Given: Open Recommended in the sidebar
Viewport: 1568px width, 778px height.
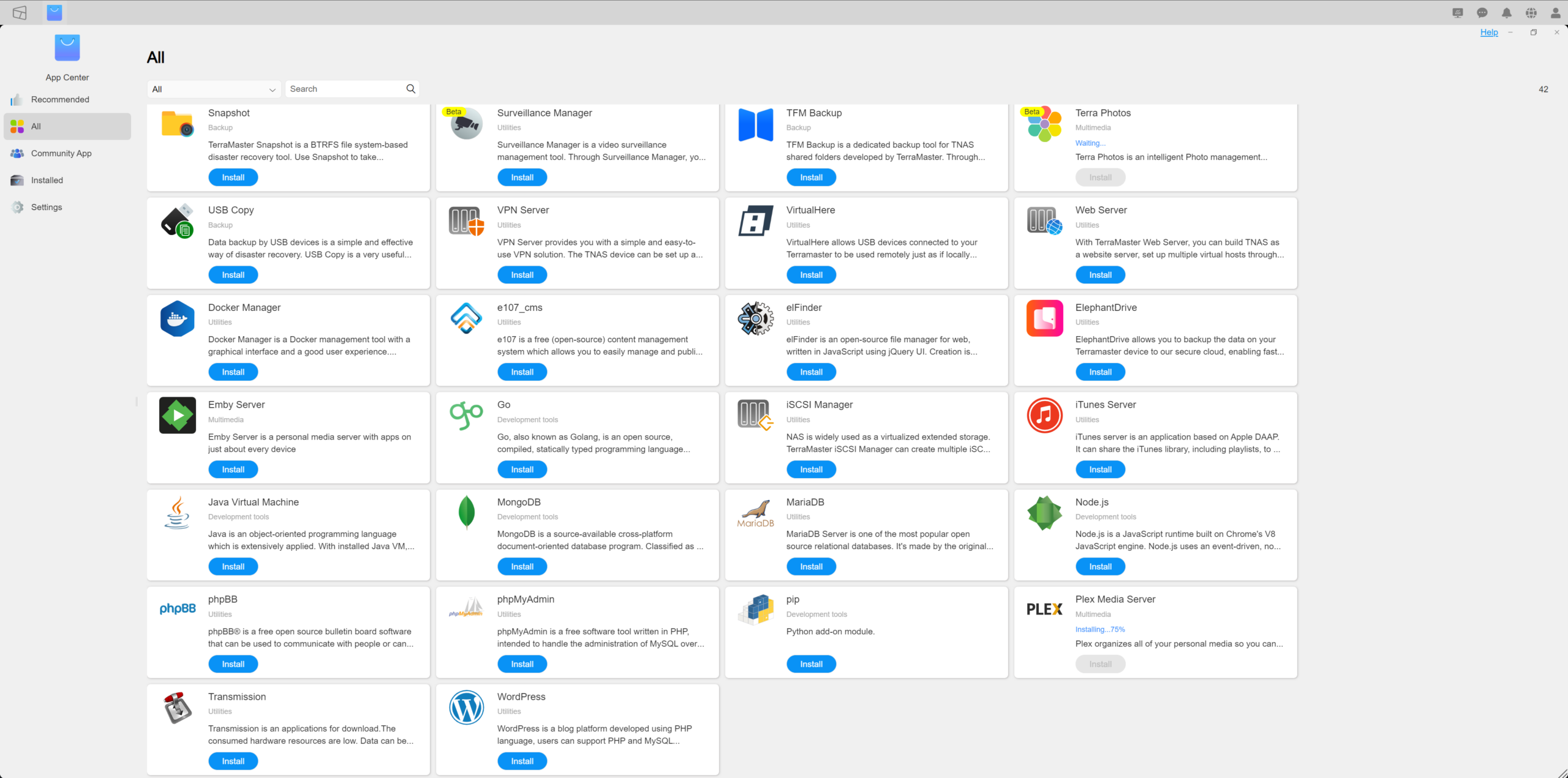Looking at the screenshot, I should (x=60, y=100).
